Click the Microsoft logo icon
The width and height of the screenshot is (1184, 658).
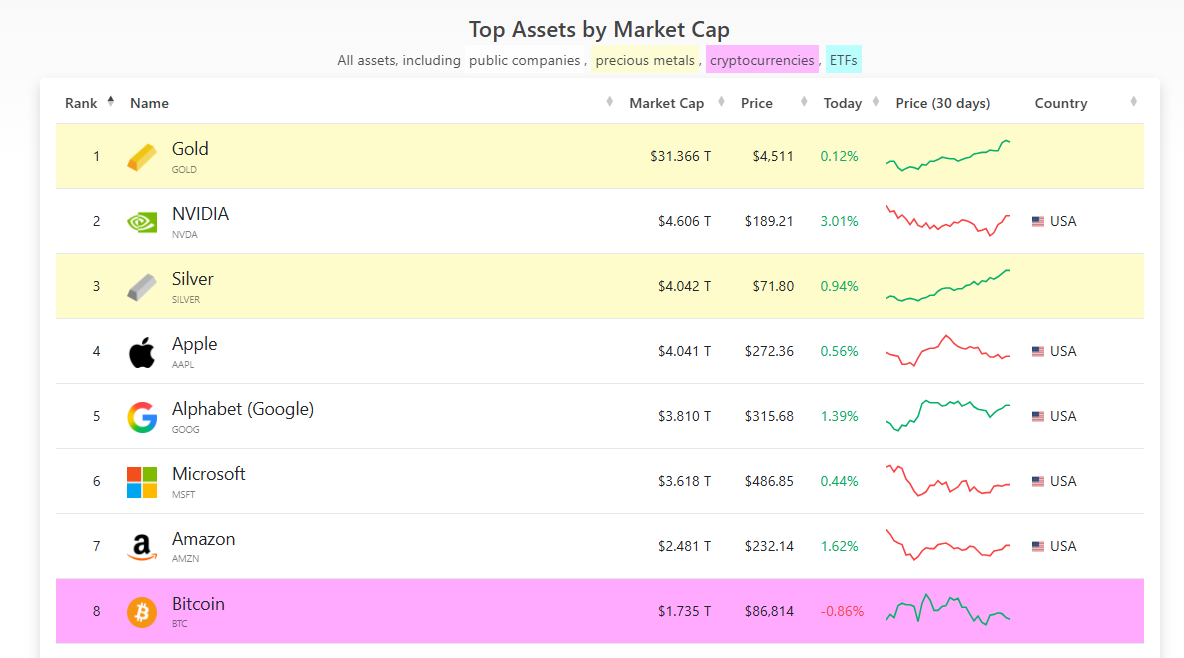point(142,482)
